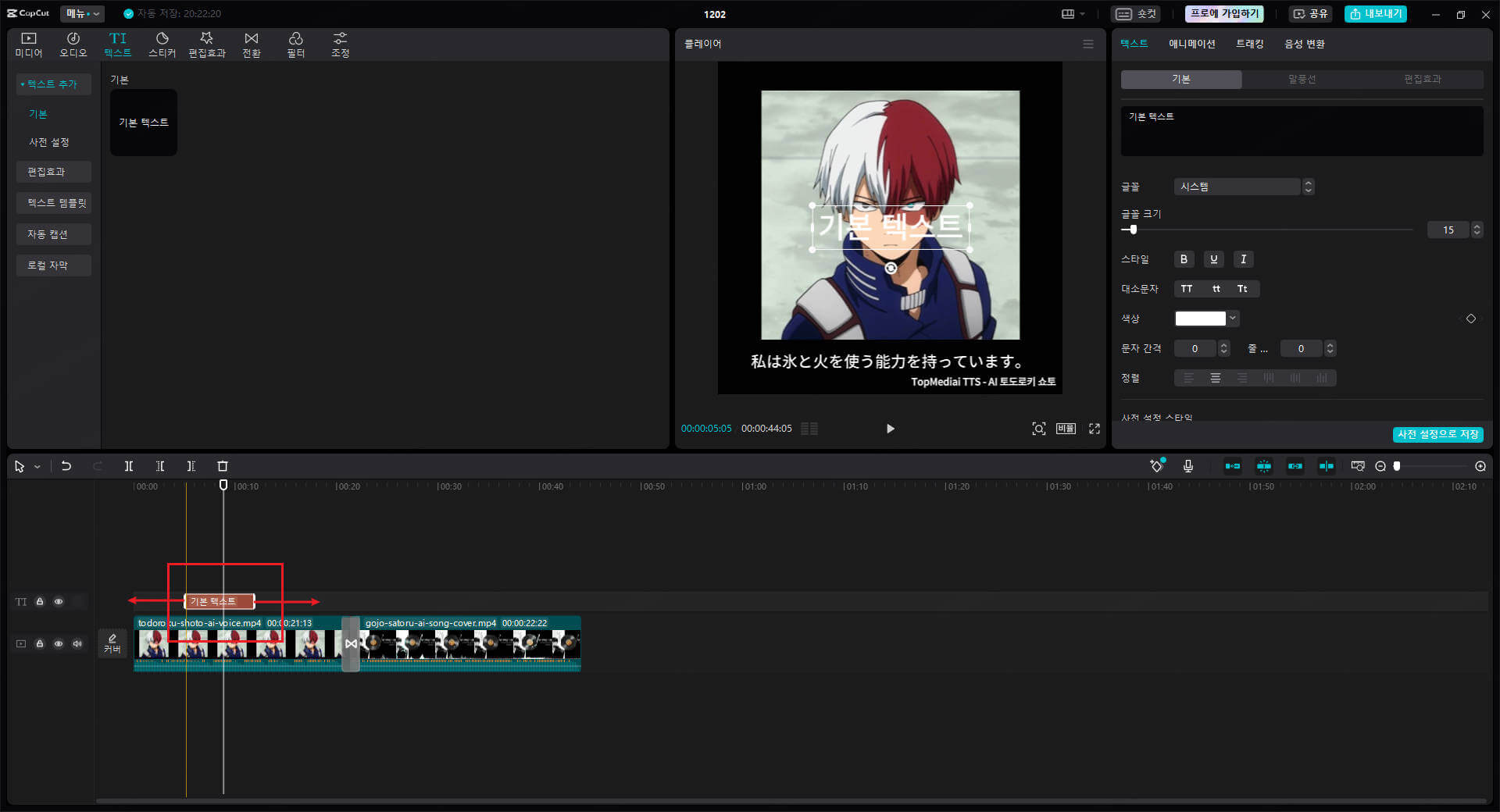Click the undo arrow in timeline toolbar
This screenshot has height=812, width=1500.
pyautogui.click(x=66, y=466)
